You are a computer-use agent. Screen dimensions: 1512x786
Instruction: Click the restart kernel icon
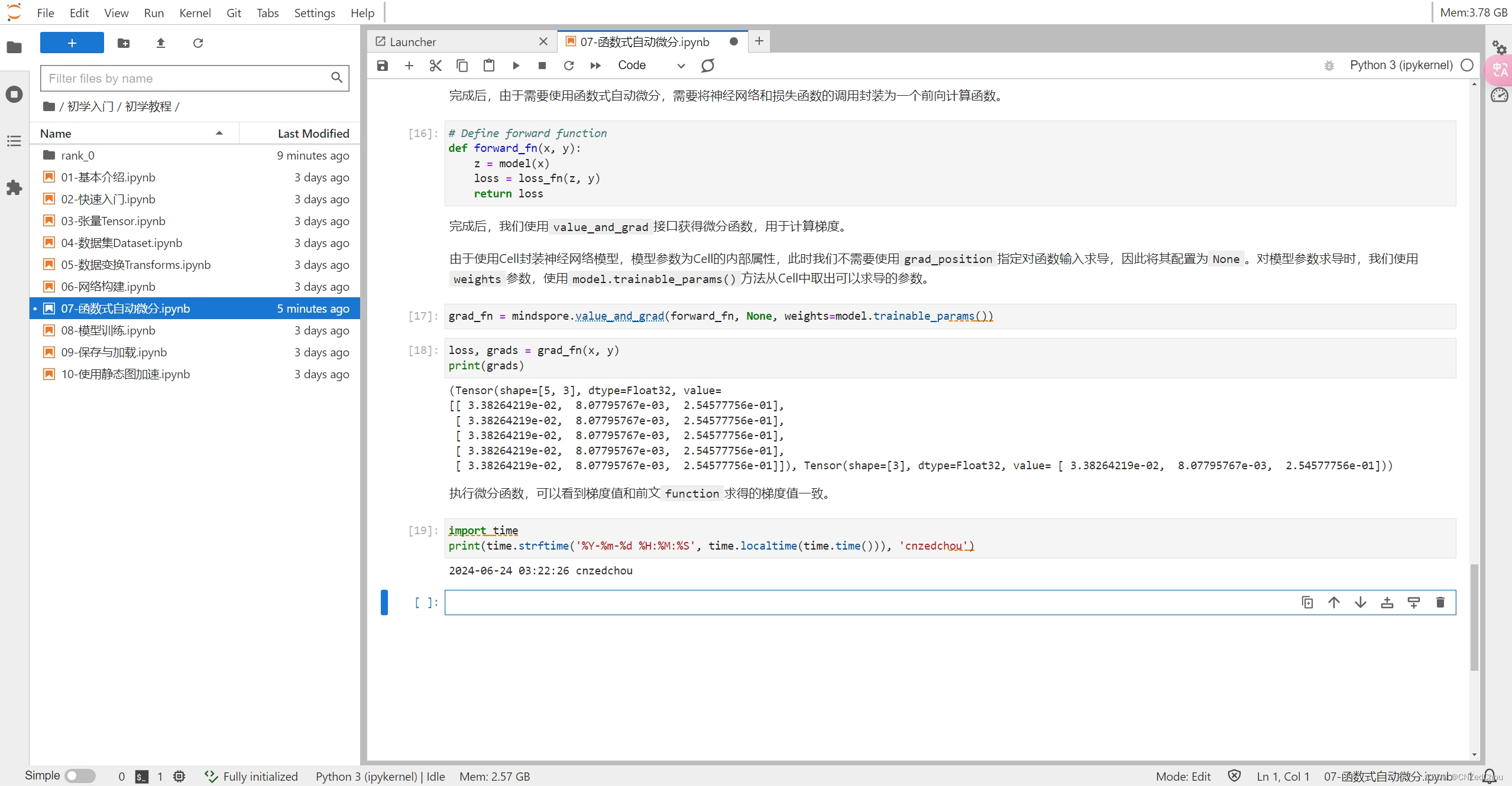(569, 65)
